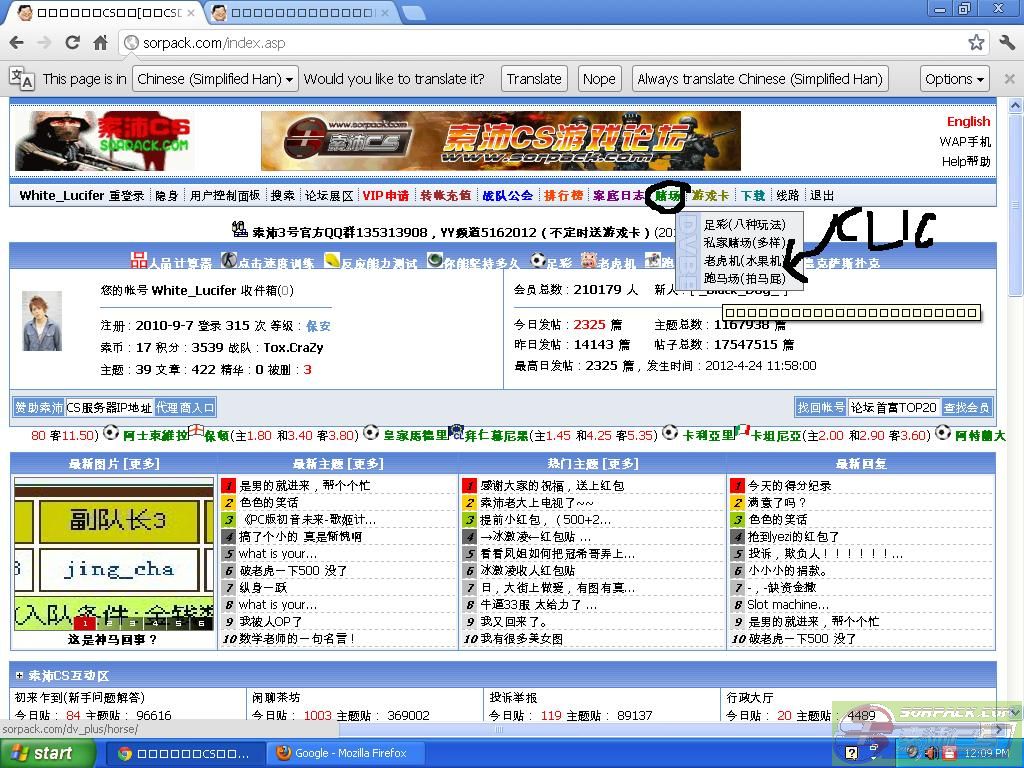
Task: Click the browser back arrow
Action: point(16,43)
